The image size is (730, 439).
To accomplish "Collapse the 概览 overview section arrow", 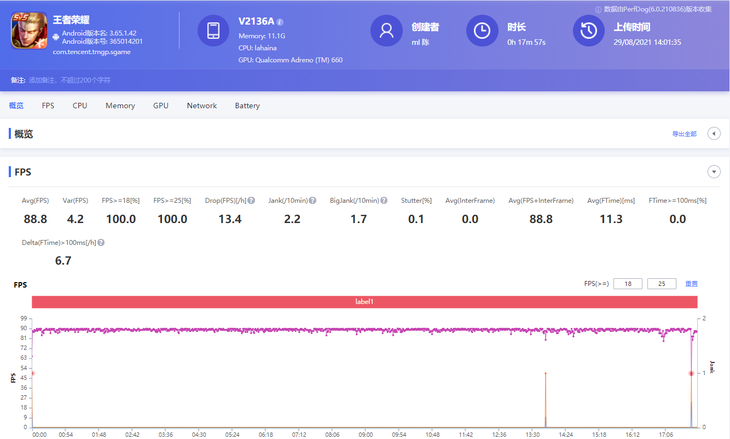I will click(714, 134).
